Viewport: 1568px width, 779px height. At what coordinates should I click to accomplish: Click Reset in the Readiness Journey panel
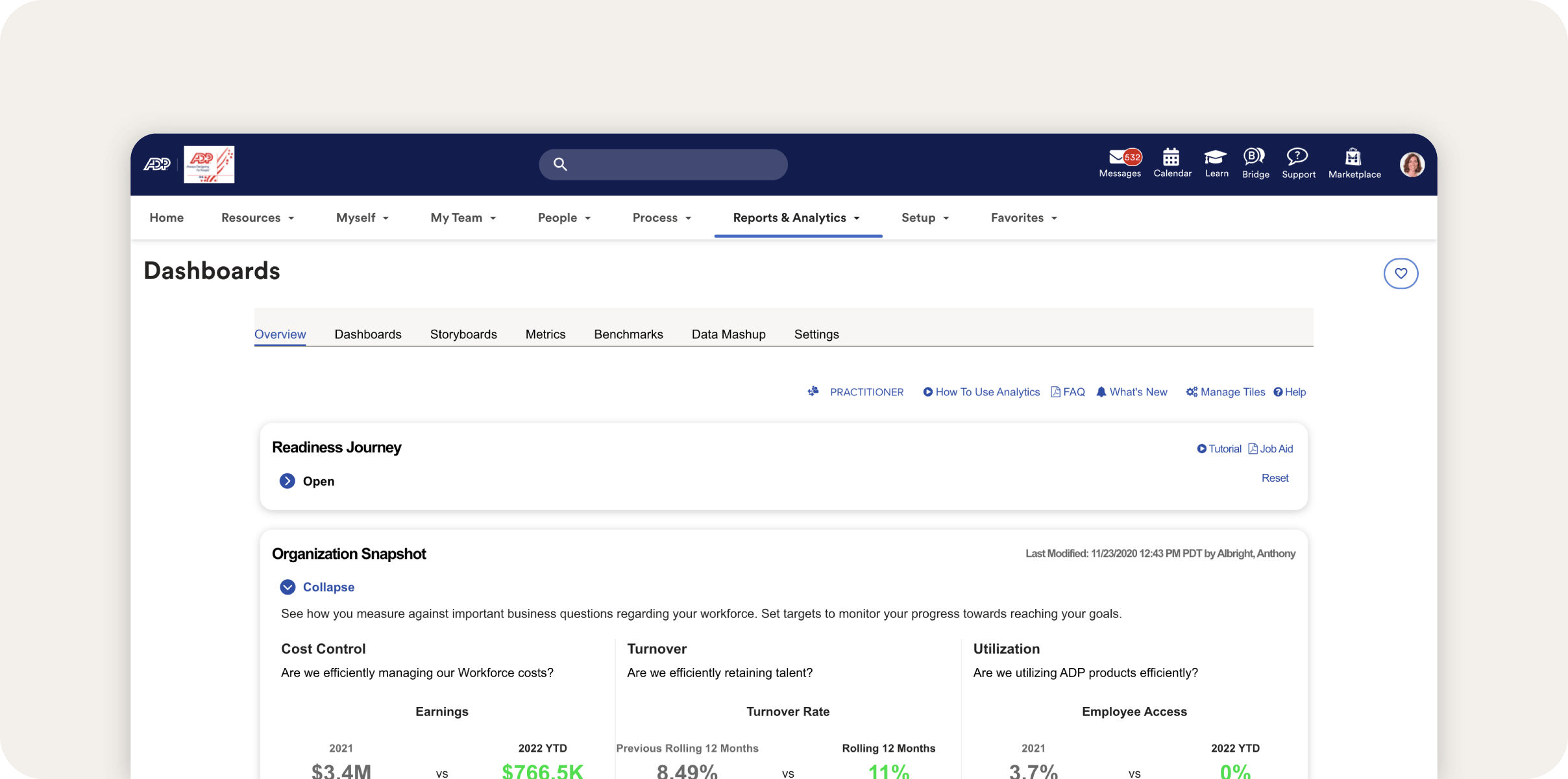tap(1275, 478)
